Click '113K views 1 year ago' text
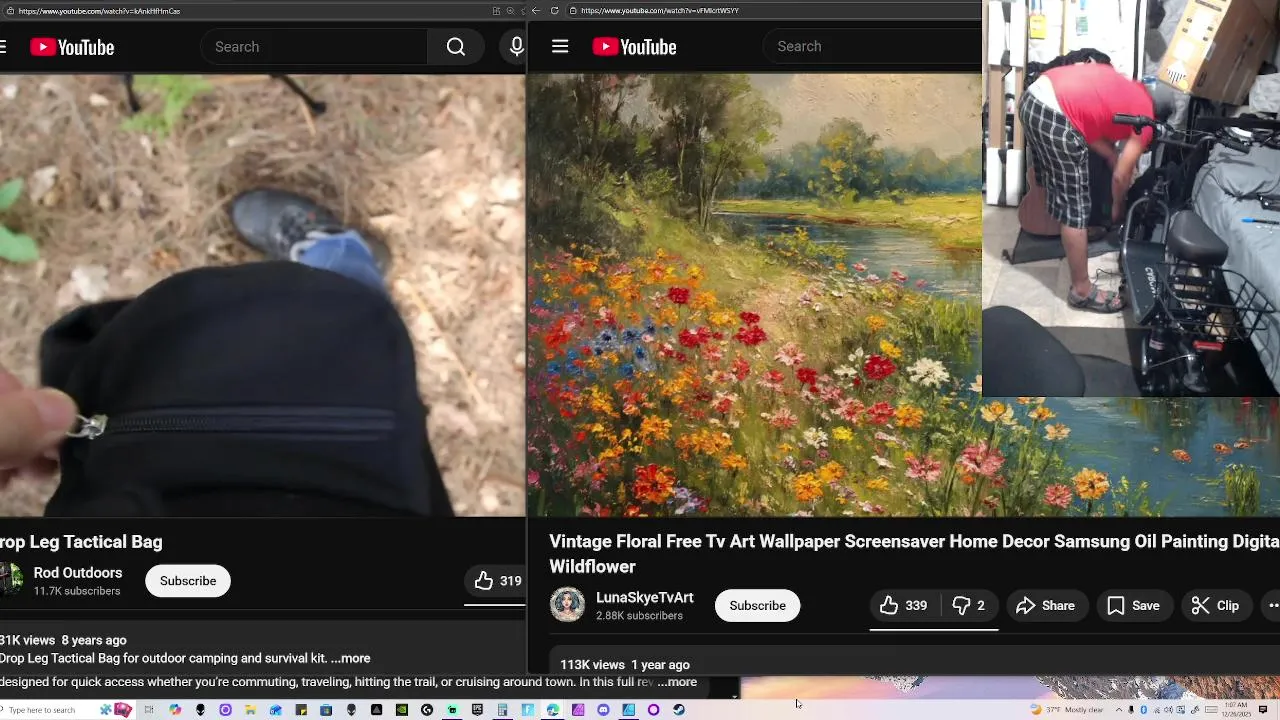 [x=625, y=664]
